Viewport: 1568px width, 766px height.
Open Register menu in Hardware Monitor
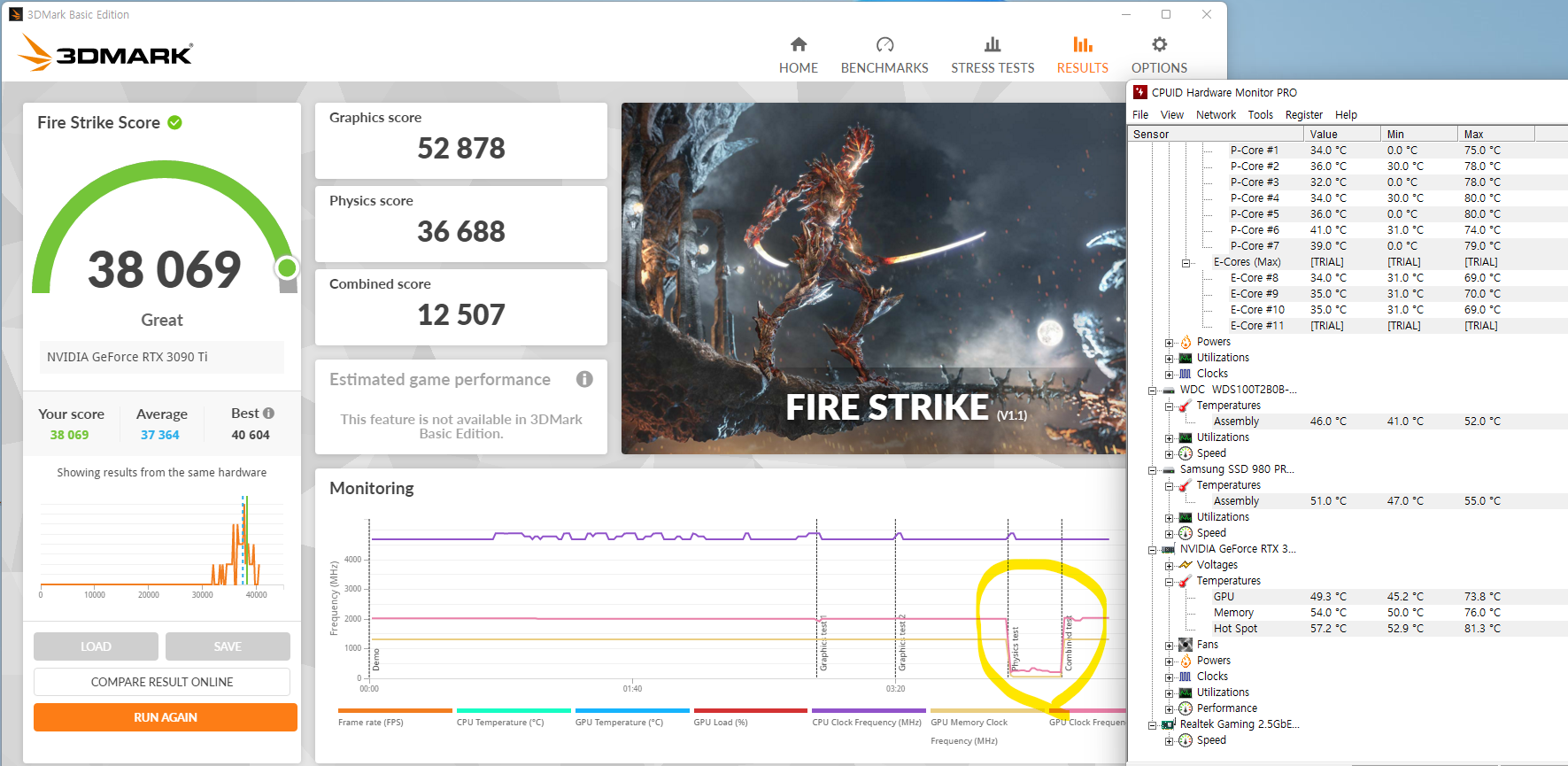pos(1303,115)
